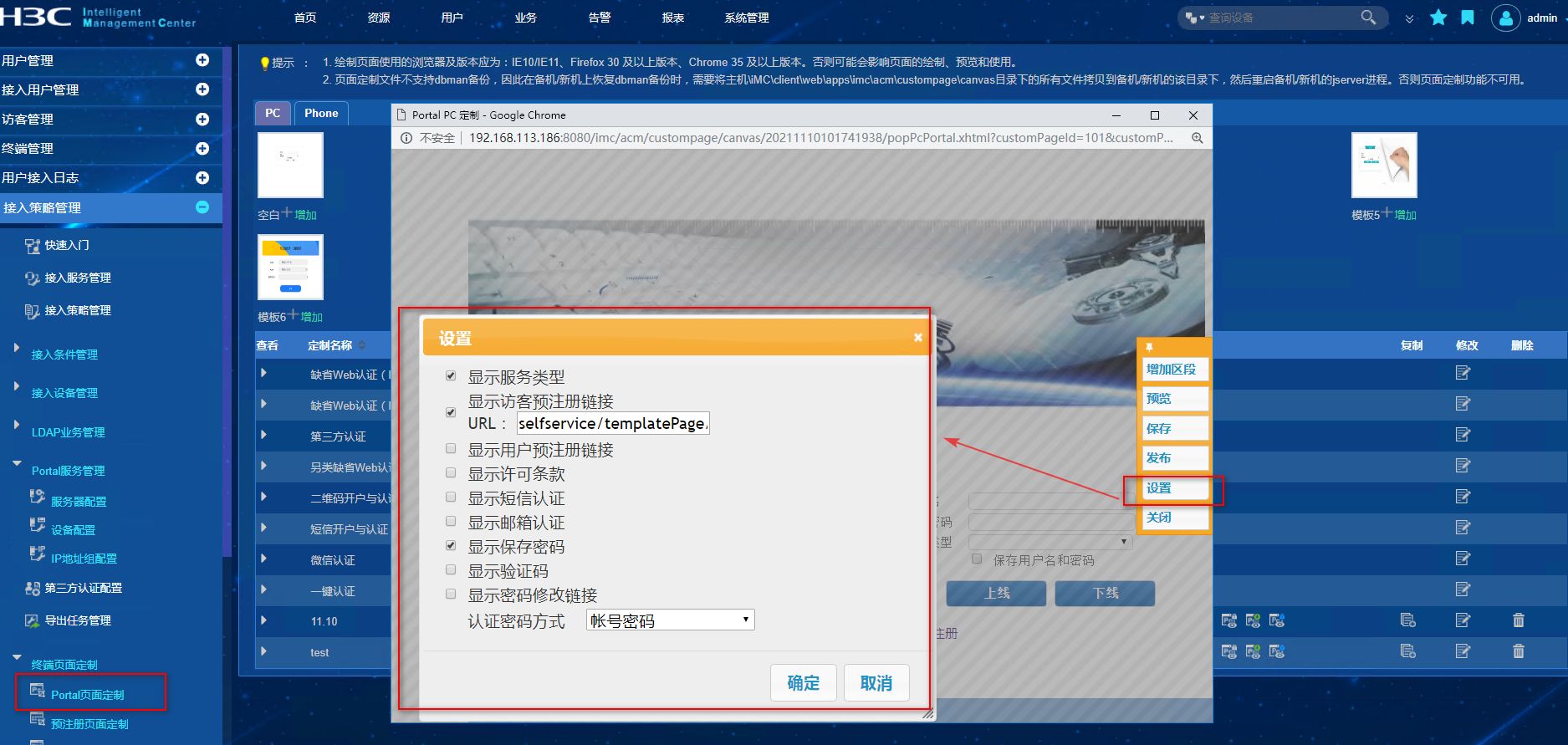Click the 接入服务管理 sidebar icon

point(33,278)
